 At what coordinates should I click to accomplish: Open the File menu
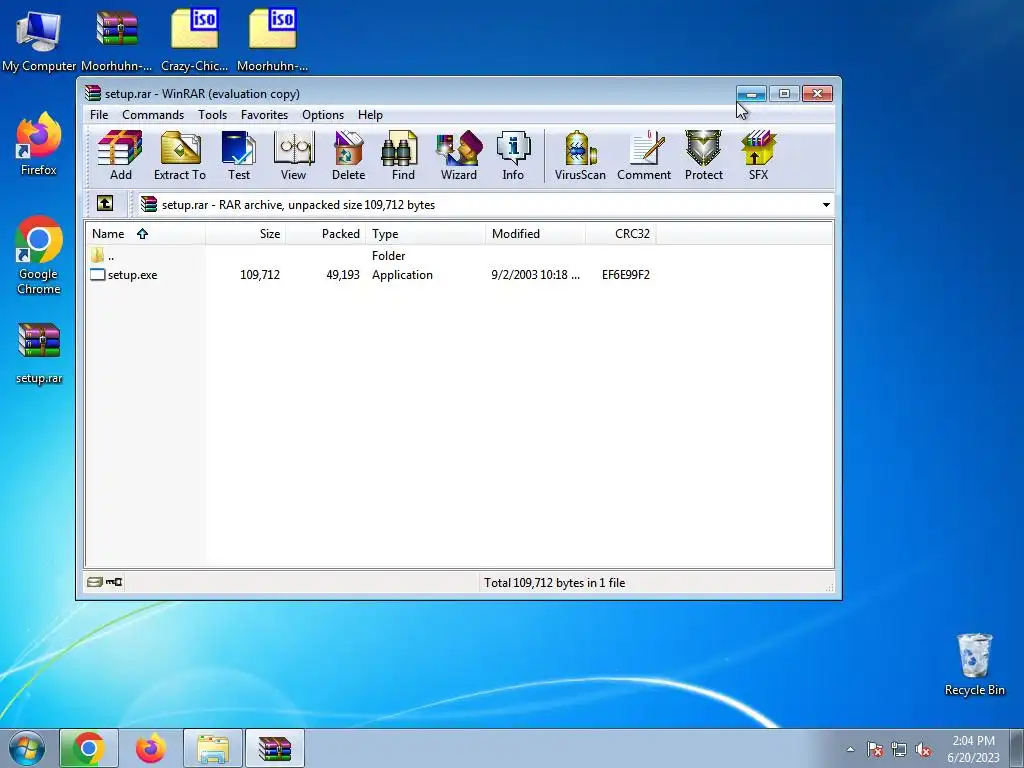tap(99, 115)
